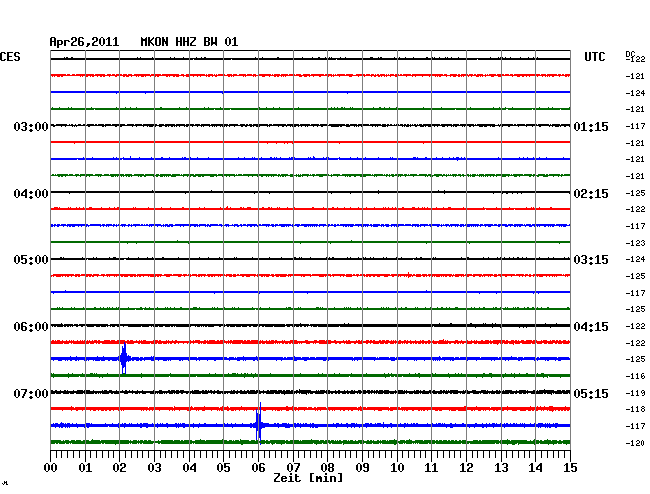Click the DC offset value -118
The width and height of the screenshot is (650, 494).
click(x=635, y=409)
